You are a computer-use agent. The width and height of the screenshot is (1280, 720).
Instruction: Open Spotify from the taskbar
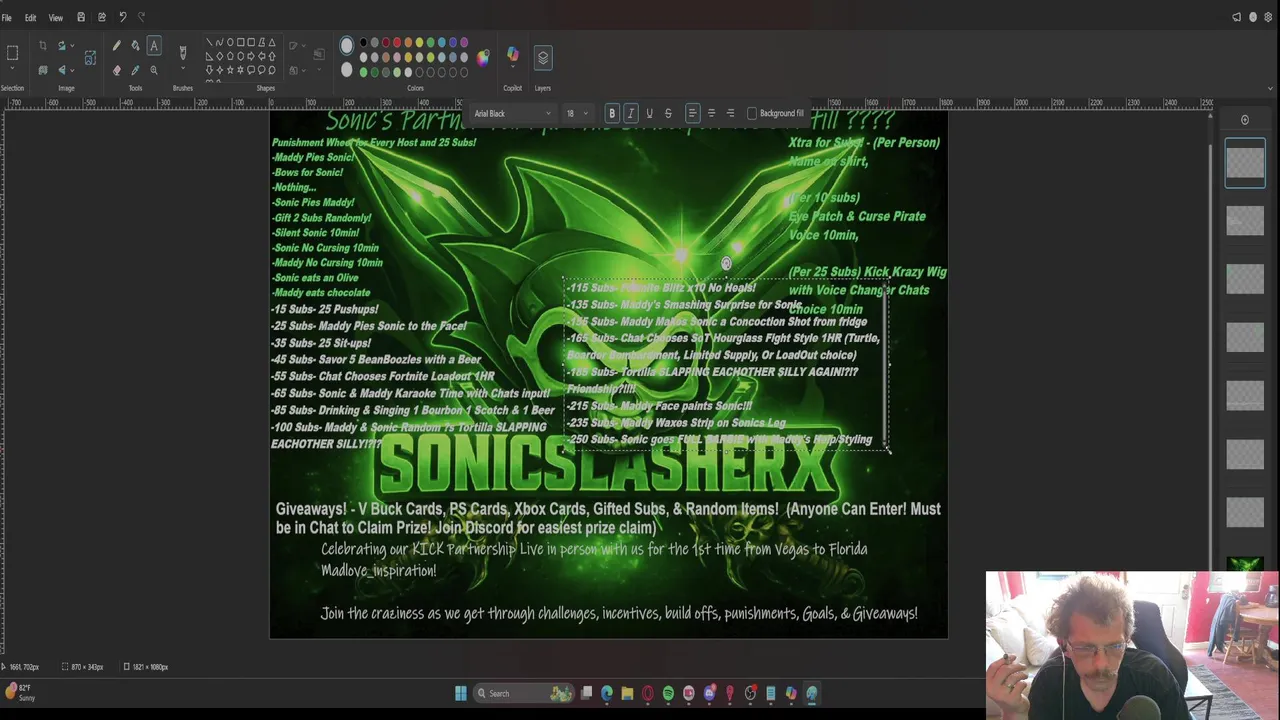click(668, 693)
